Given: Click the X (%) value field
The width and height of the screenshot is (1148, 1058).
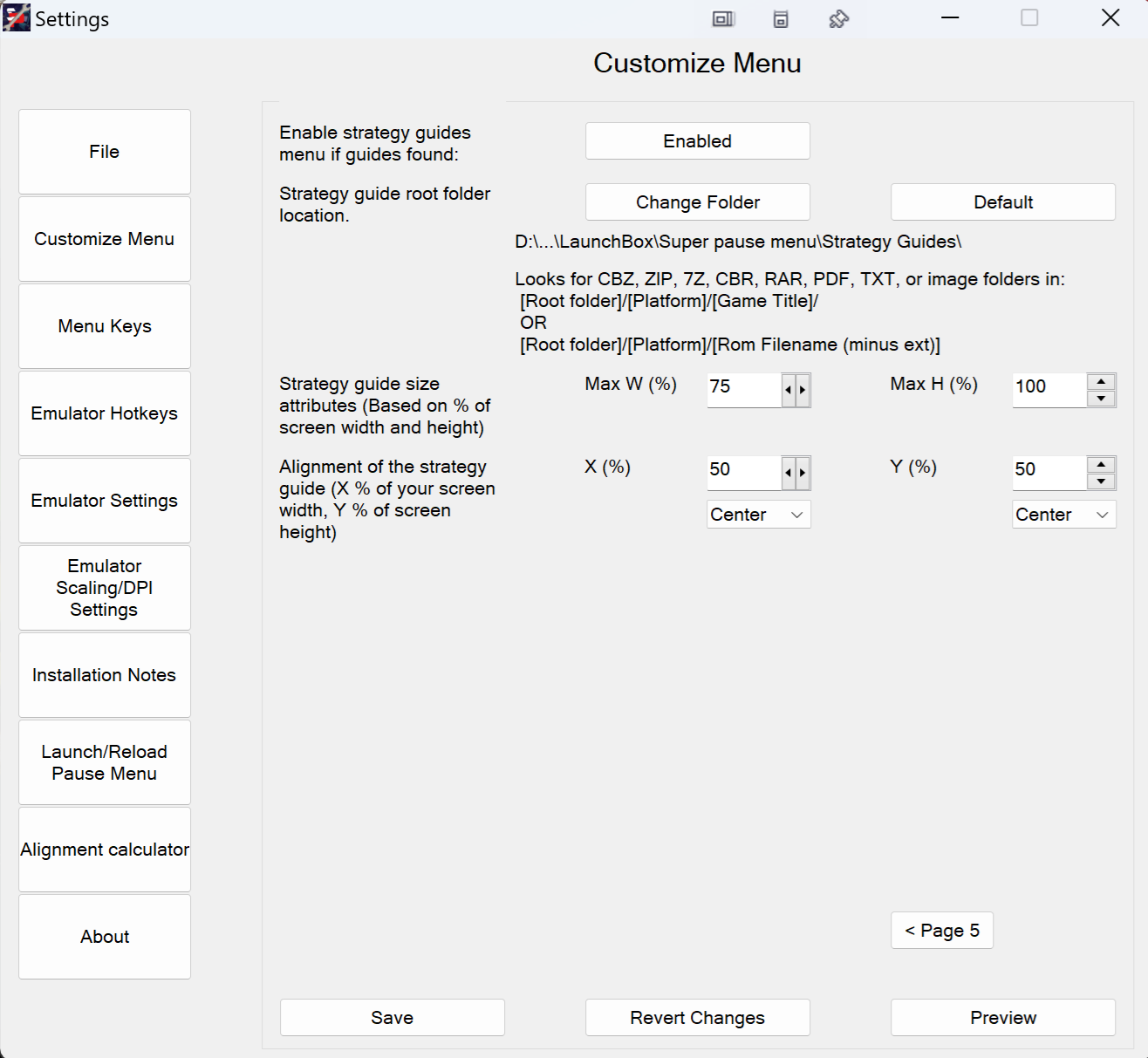Looking at the screenshot, I should (744, 473).
